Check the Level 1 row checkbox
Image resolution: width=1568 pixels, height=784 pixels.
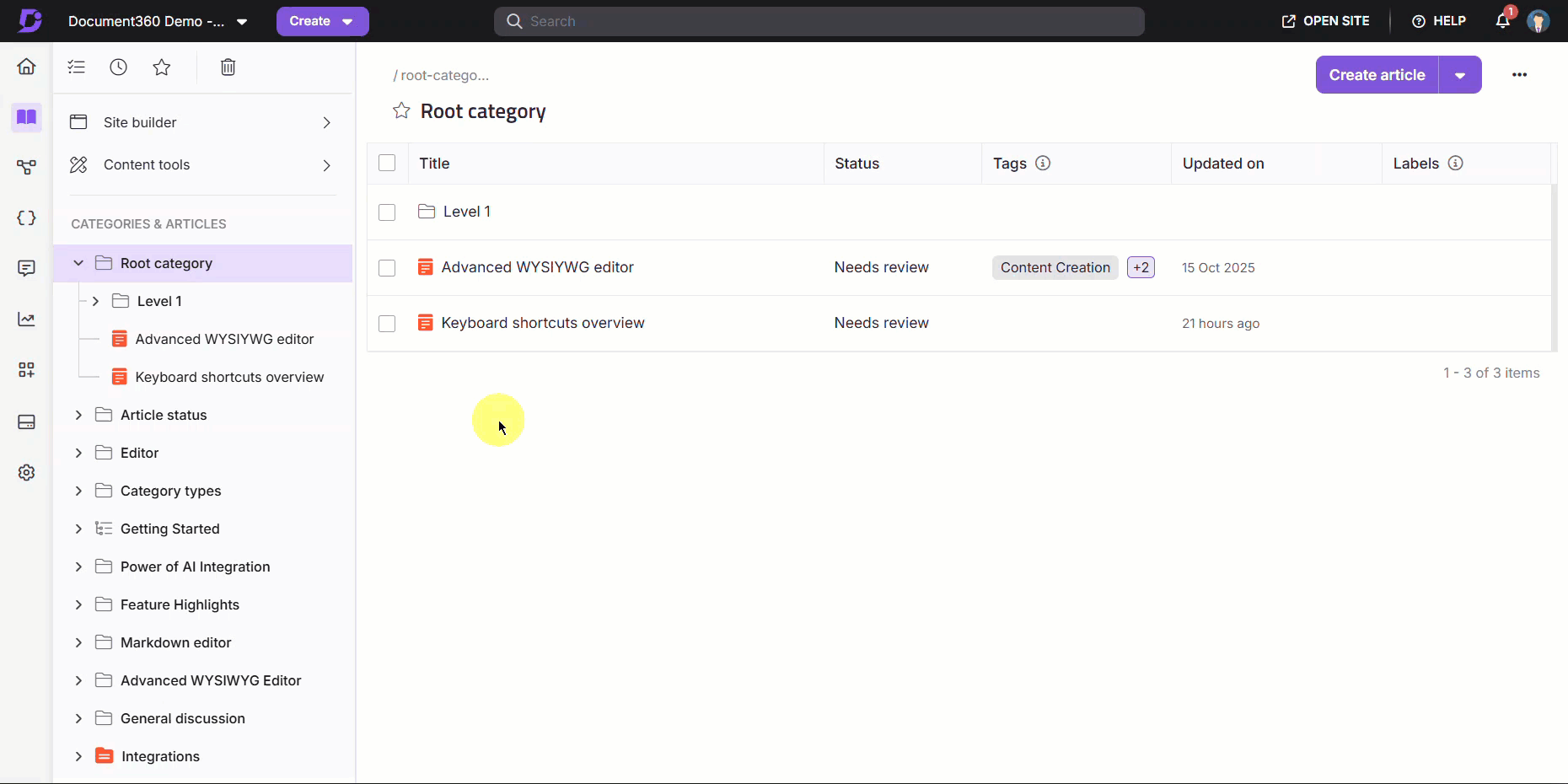387,212
